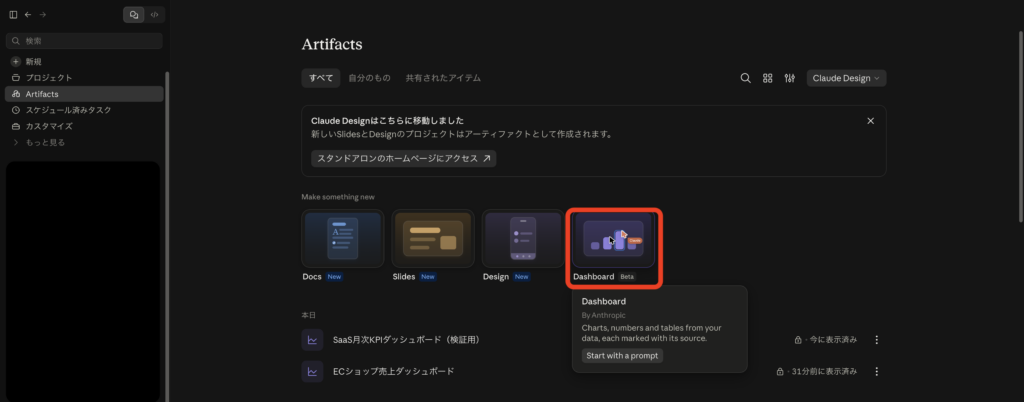Click the plus icon next to 新規

(16, 61)
